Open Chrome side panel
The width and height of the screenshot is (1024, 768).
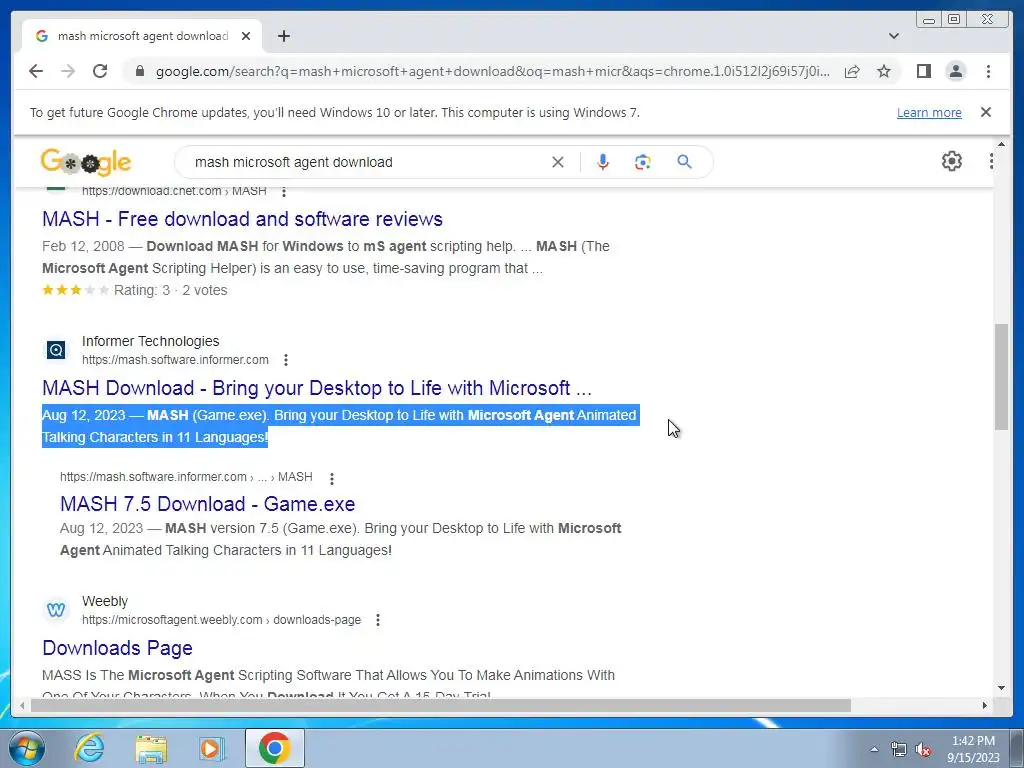[x=923, y=71]
